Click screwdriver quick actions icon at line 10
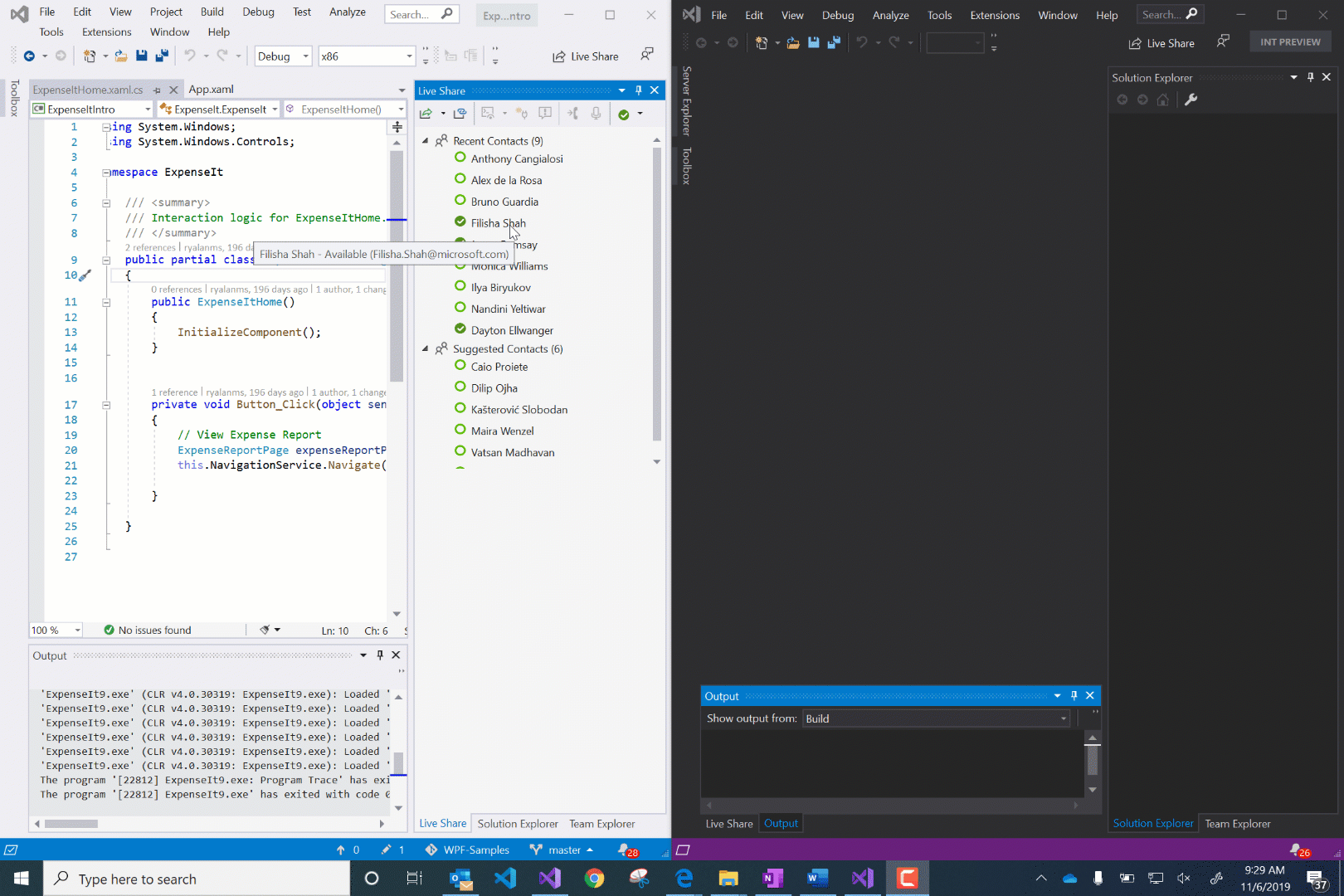Screen dimensions: 1344x896 [85, 275]
